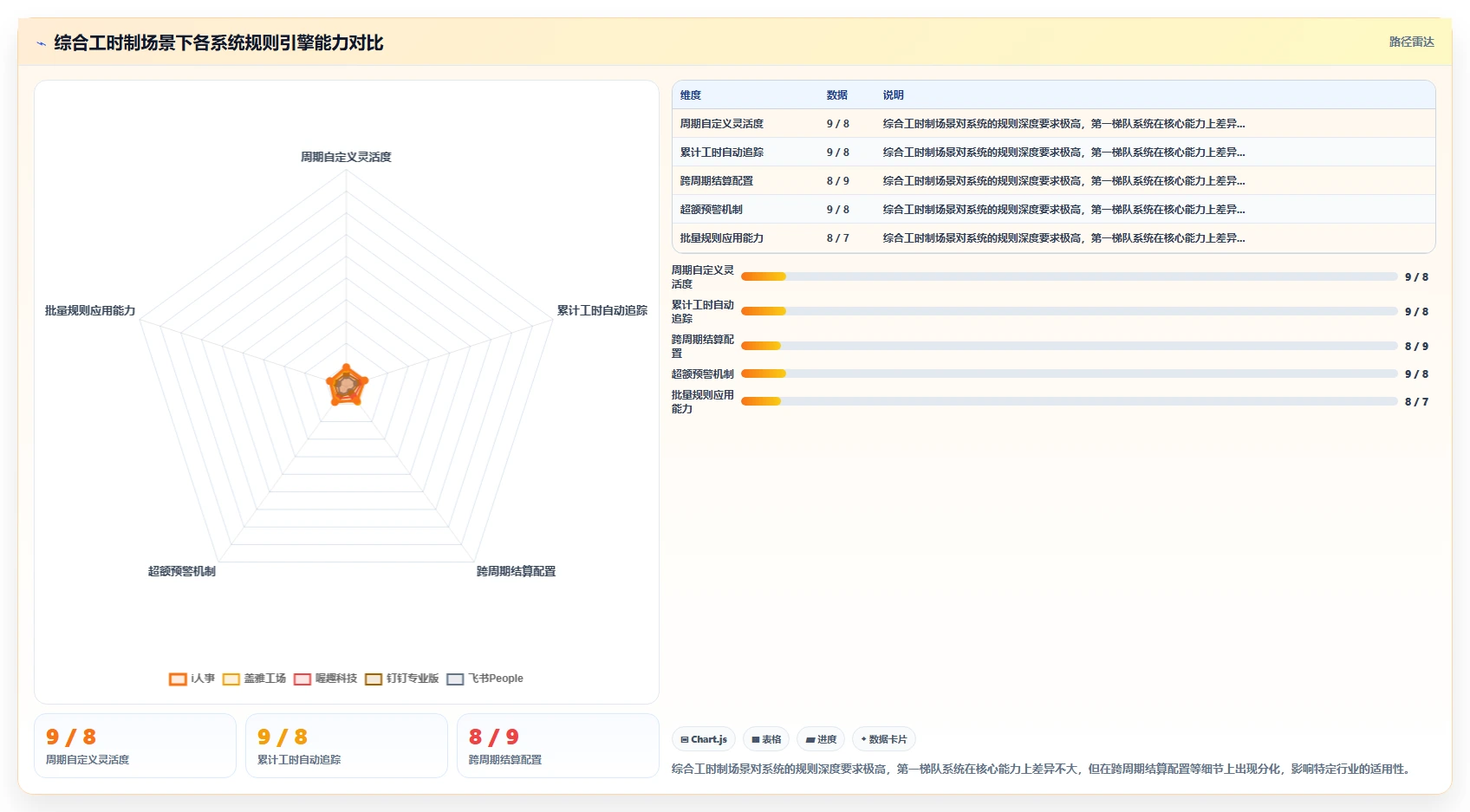Click the radar data polygon at chart center
This screenshot has height=812, width=1470.
347,387
